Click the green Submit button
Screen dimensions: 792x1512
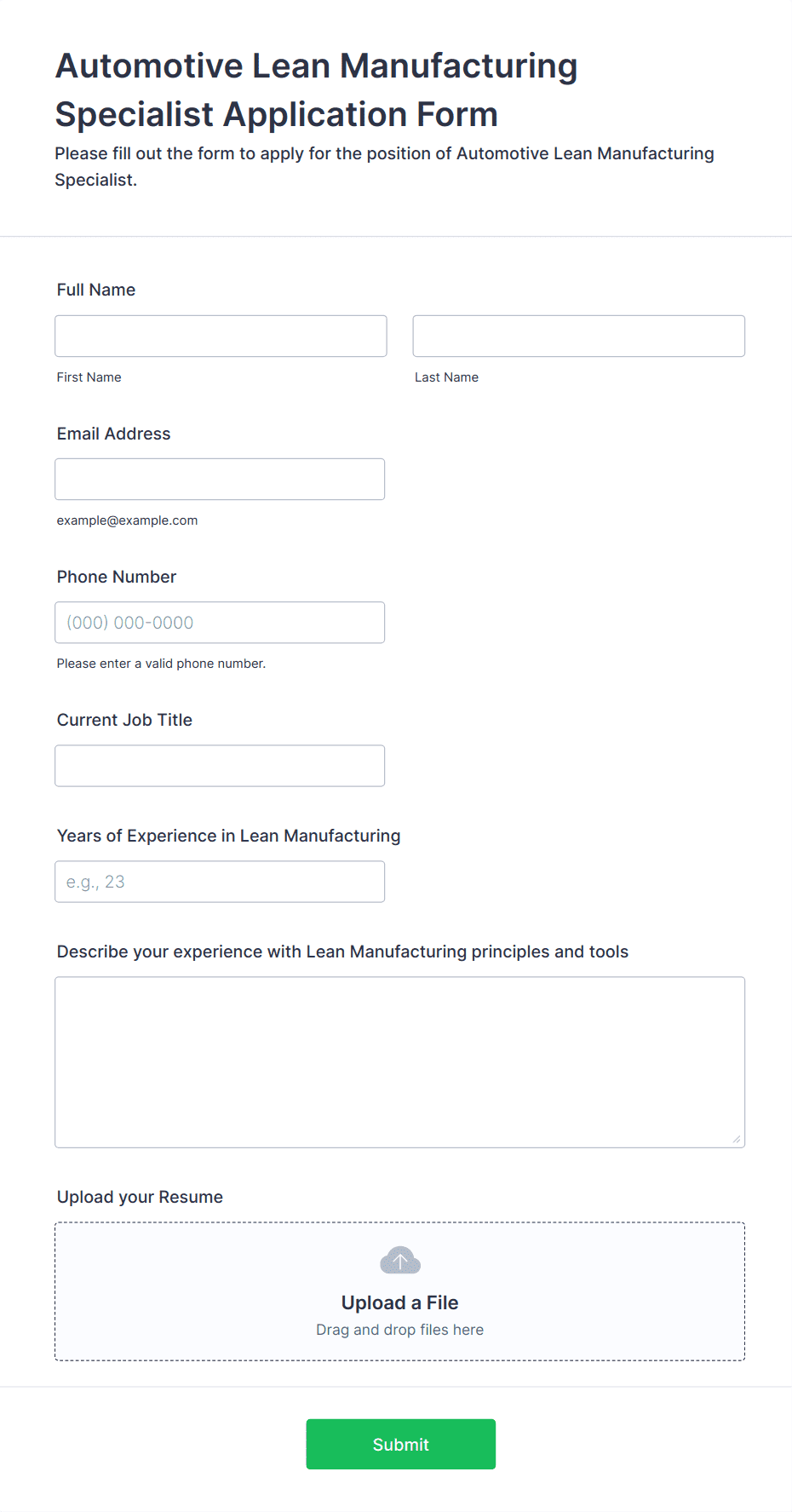[400, 1443]
